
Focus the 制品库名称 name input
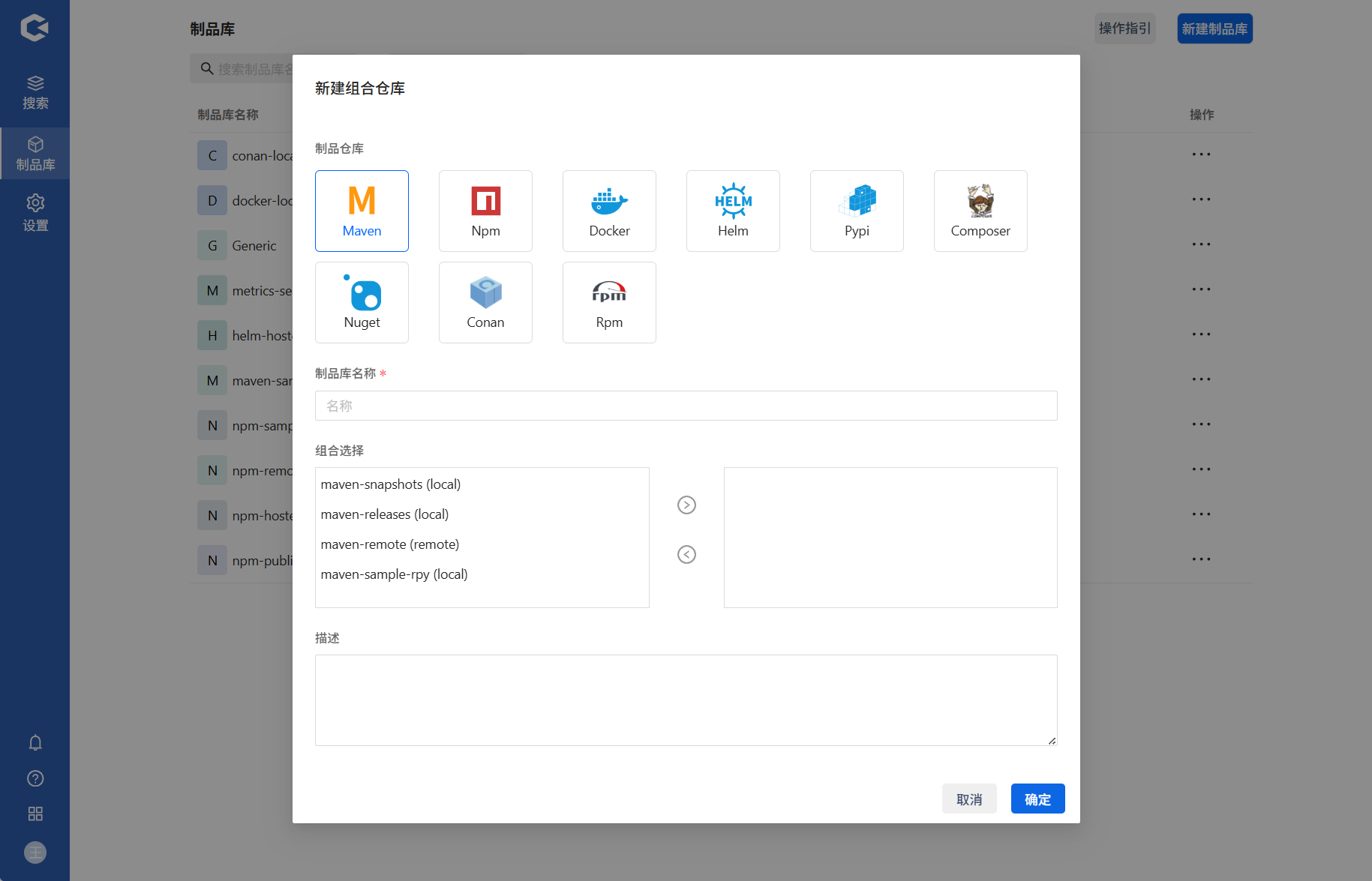click(686, 406)
